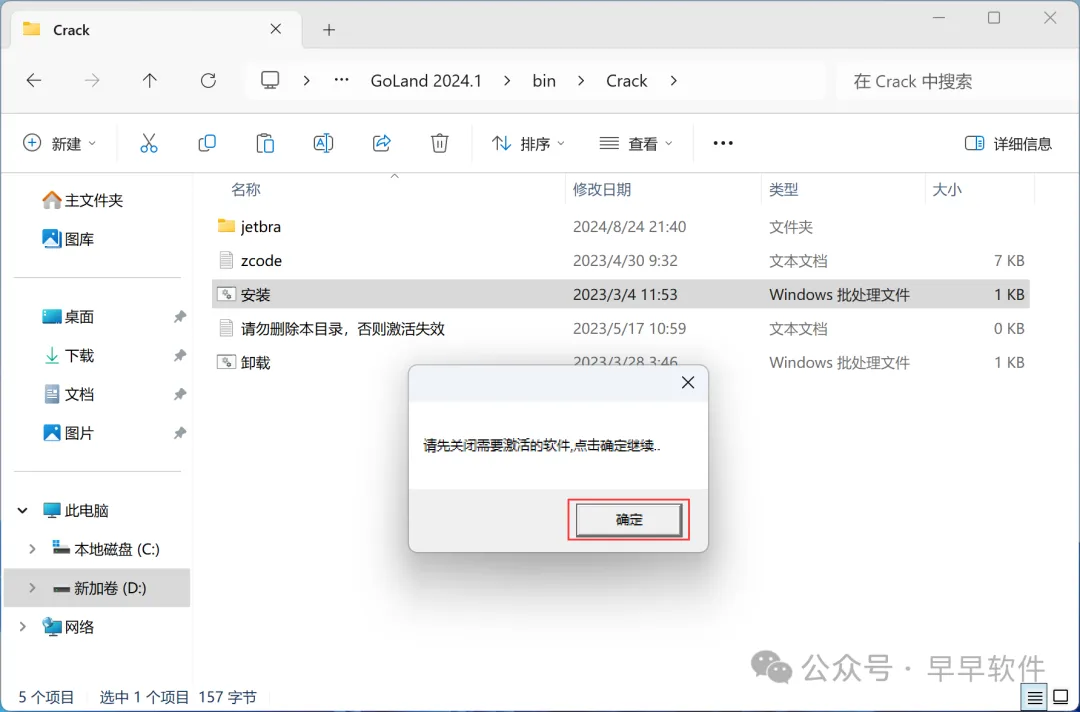Open the 查看 view dropdown
This screenshot has width=1080, height=712.
[635, 143]
